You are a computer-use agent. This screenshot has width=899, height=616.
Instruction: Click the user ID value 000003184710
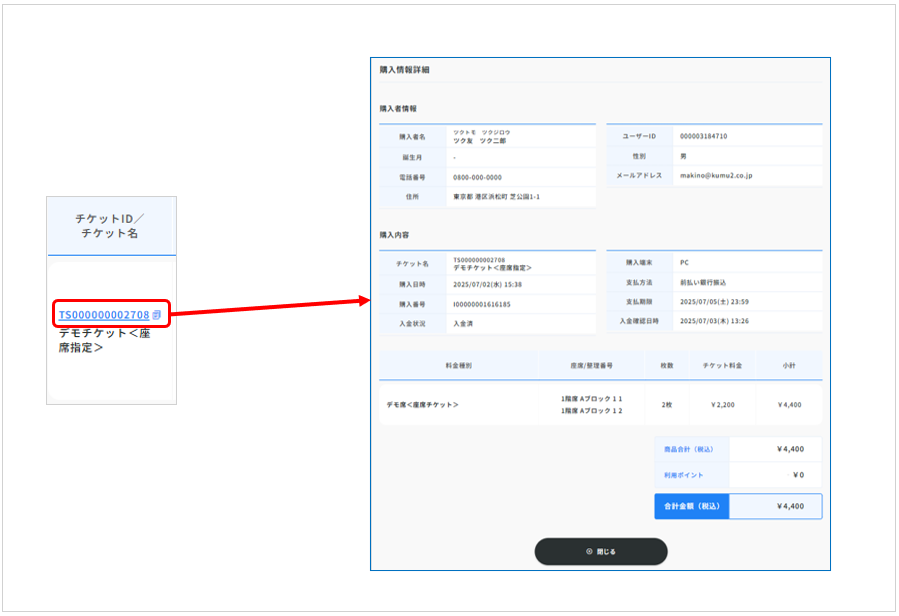[x=703, y=136]
